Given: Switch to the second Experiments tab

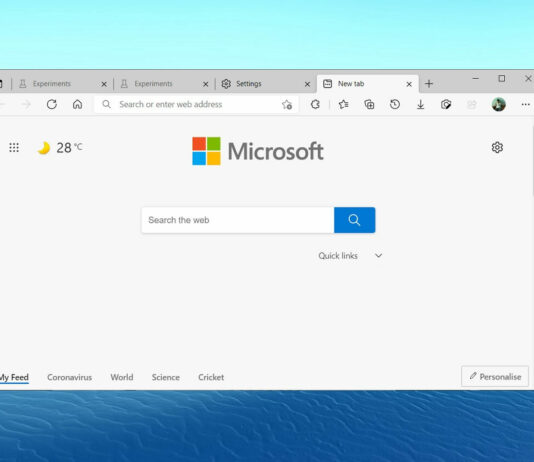Looking at the screenshot, I should [x=163, y=84].
